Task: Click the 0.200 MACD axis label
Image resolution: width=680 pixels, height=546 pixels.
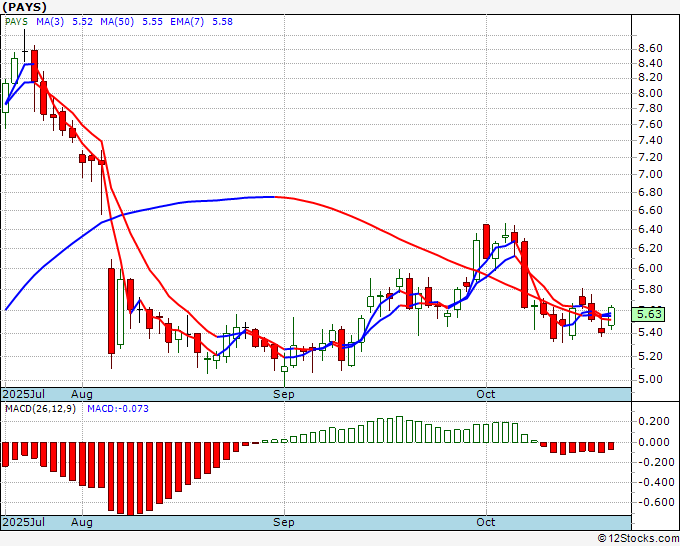Action: point(654,422)
